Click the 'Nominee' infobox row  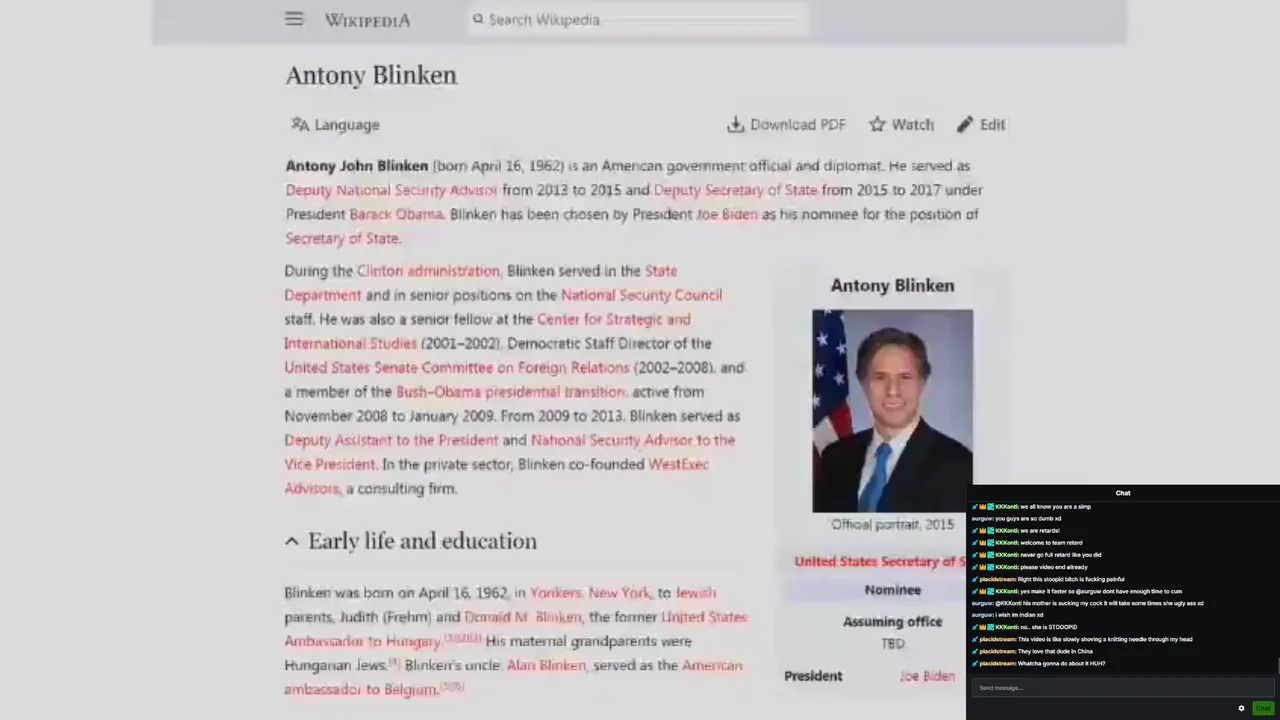(x=892, y=590)
